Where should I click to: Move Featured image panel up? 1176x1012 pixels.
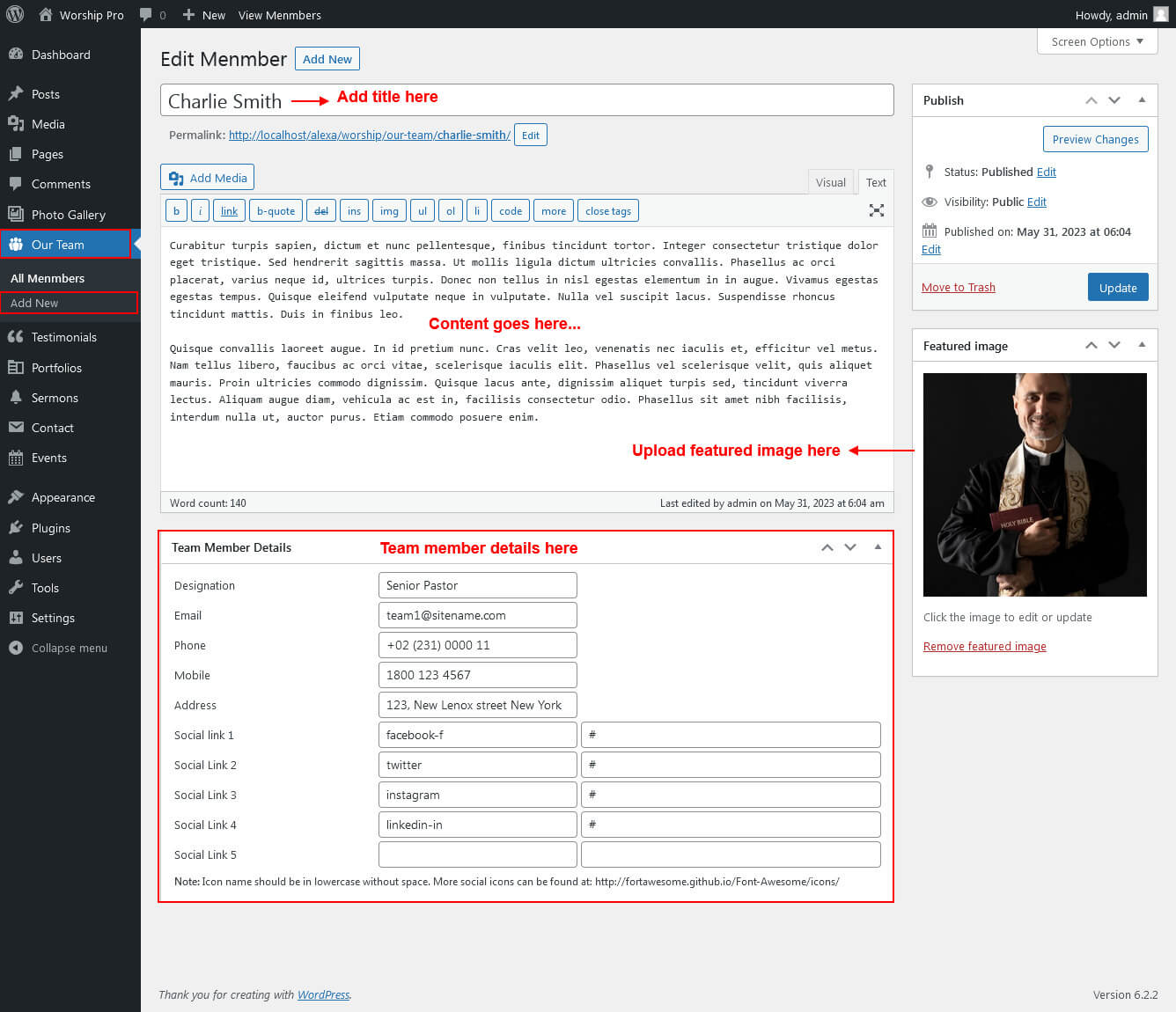(1091, 346)
